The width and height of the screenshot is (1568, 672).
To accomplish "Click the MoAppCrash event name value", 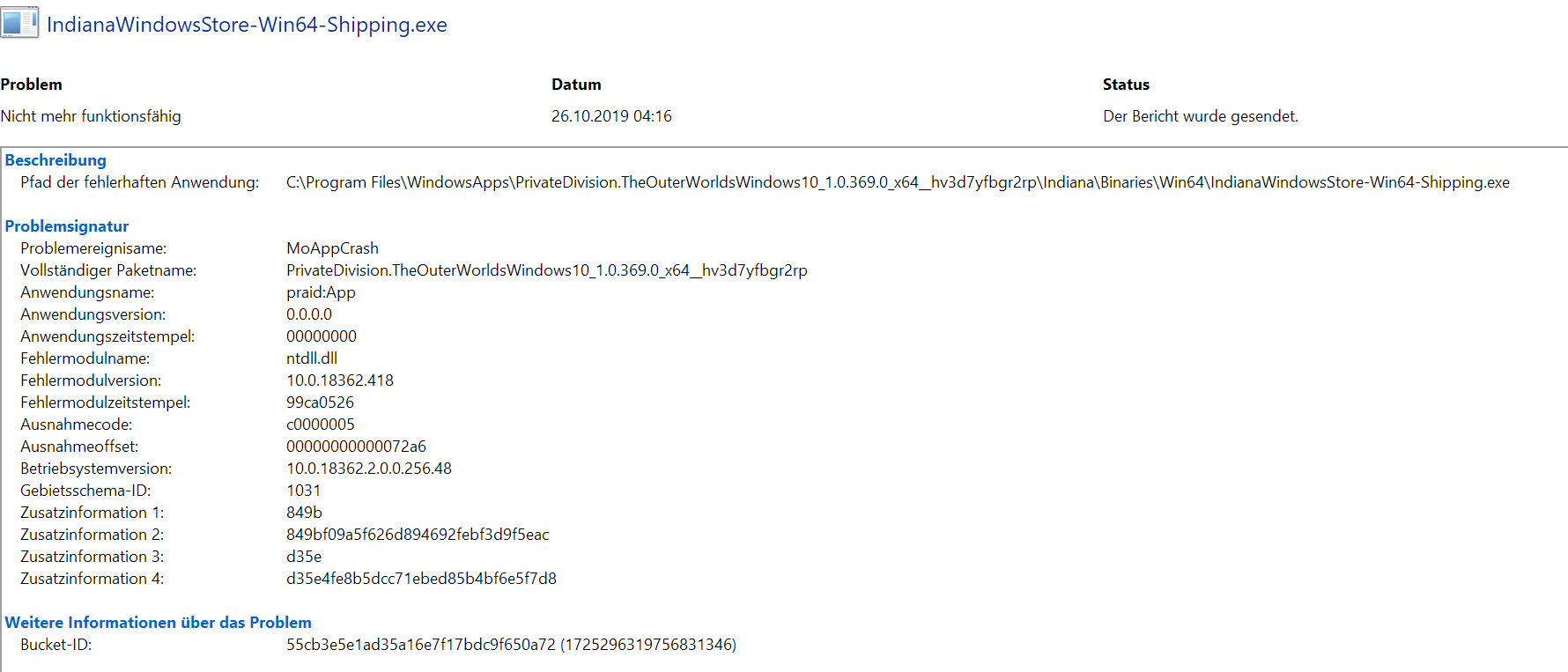I will 332,248.
